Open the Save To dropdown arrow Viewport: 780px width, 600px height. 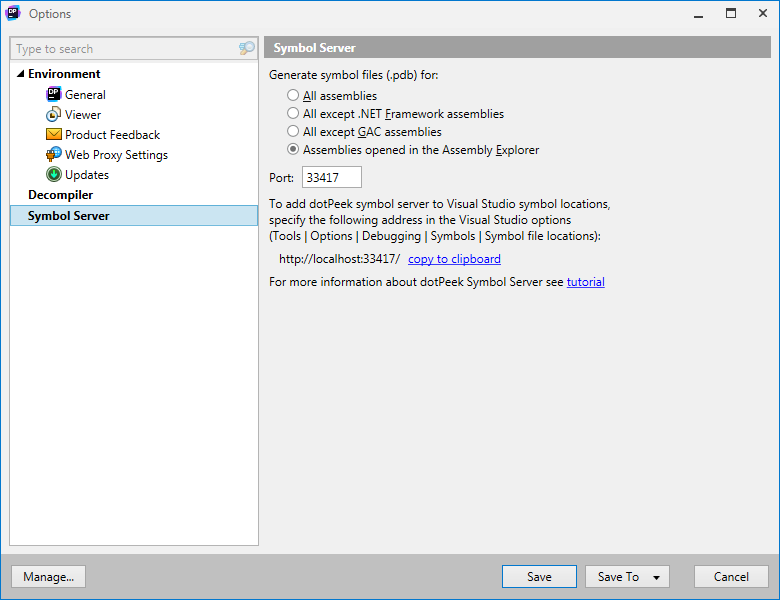[657, 577]
